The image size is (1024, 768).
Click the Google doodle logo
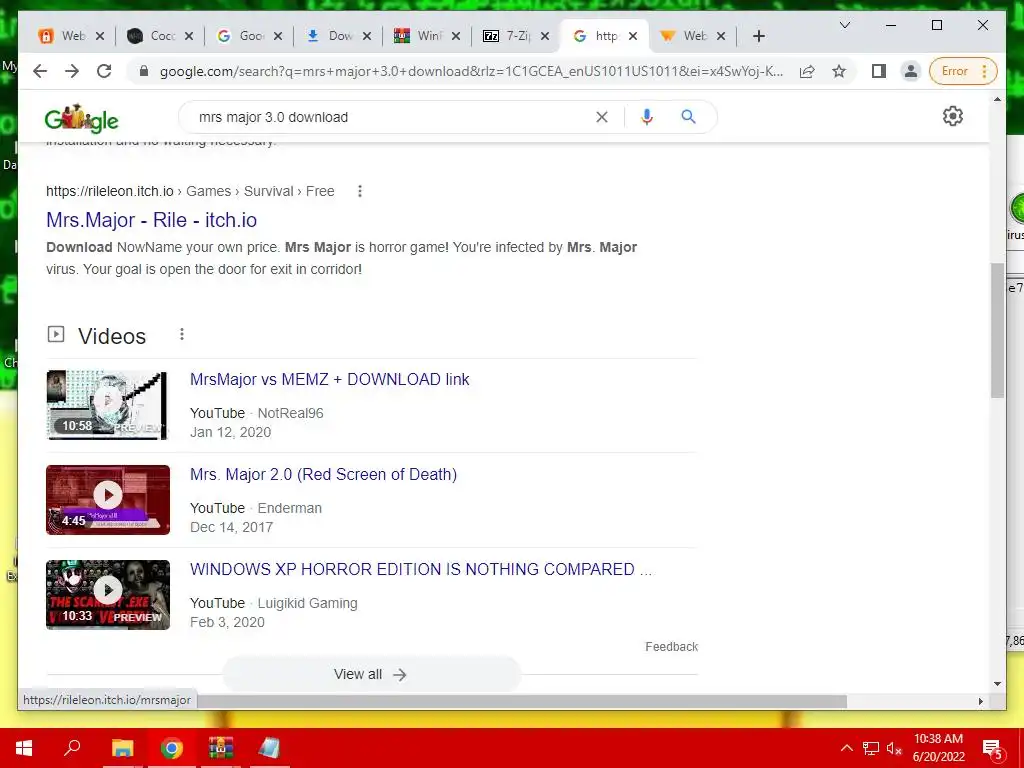[x=82, y=118]
